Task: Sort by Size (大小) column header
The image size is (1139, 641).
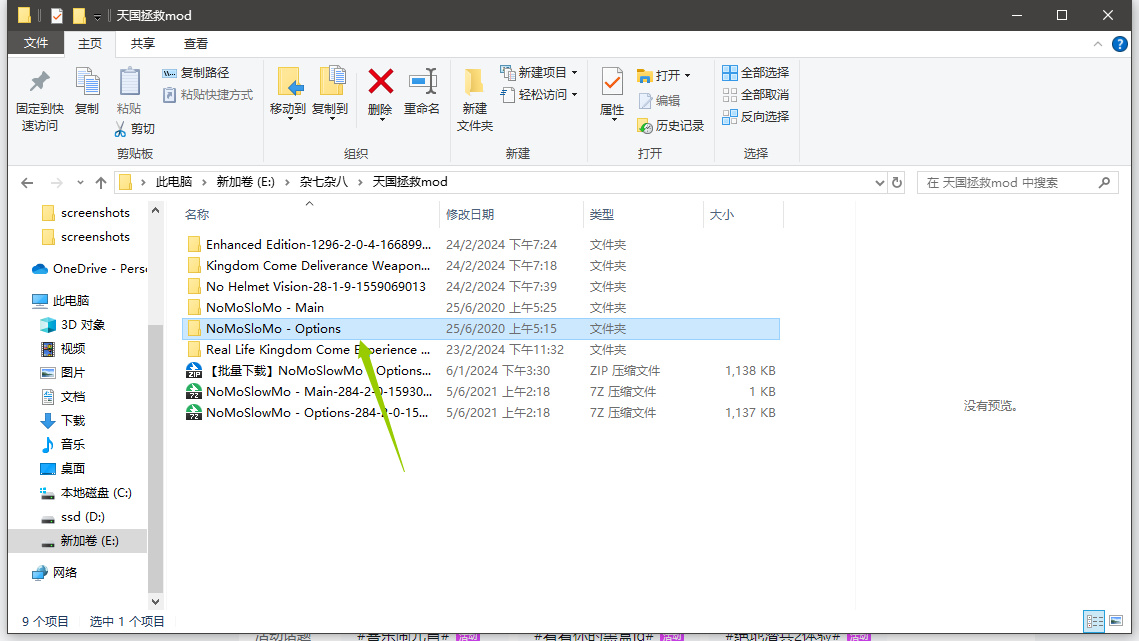Action: pyautogui.click(x=743, y=214)
